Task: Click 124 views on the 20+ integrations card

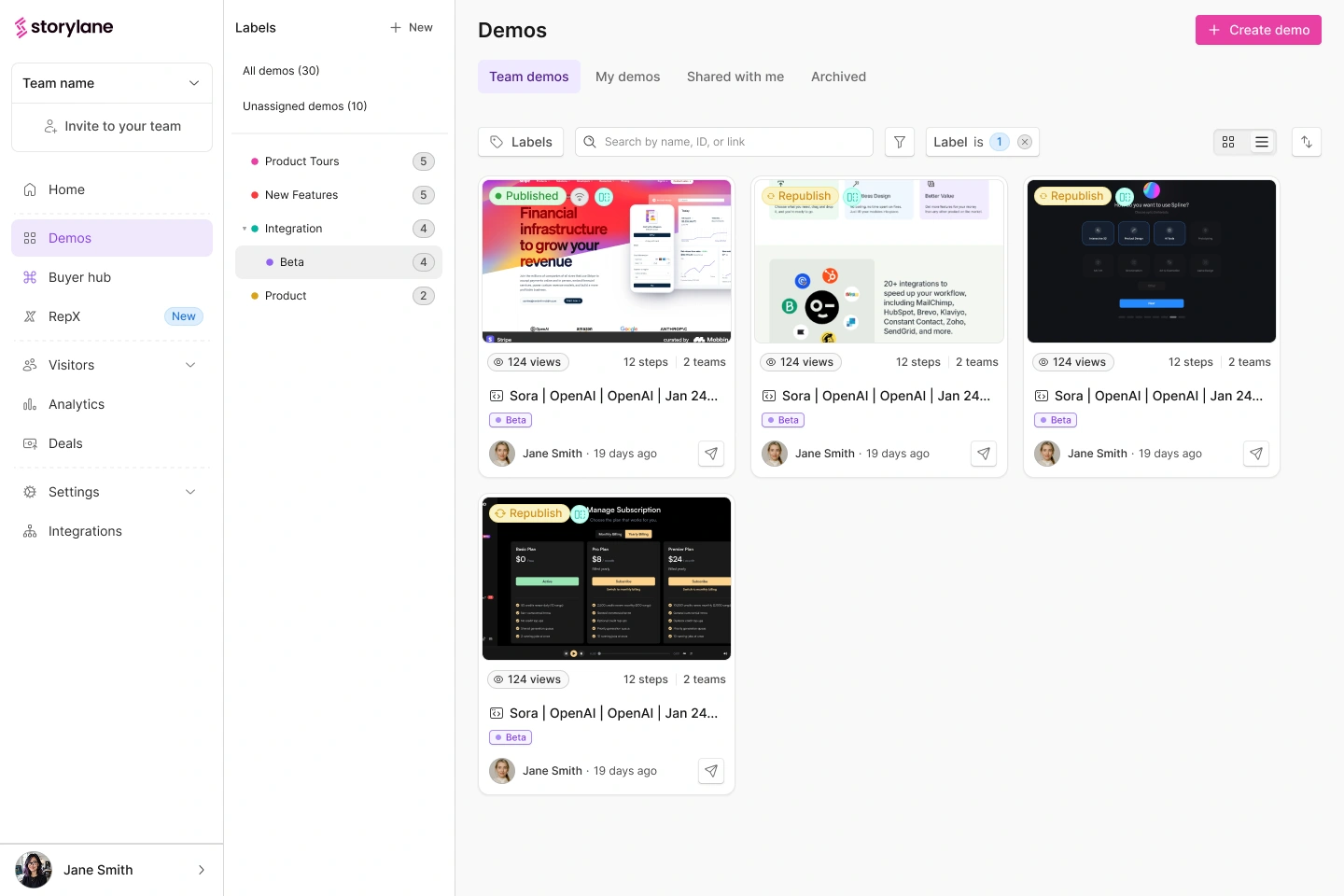Action: [801, 362]
